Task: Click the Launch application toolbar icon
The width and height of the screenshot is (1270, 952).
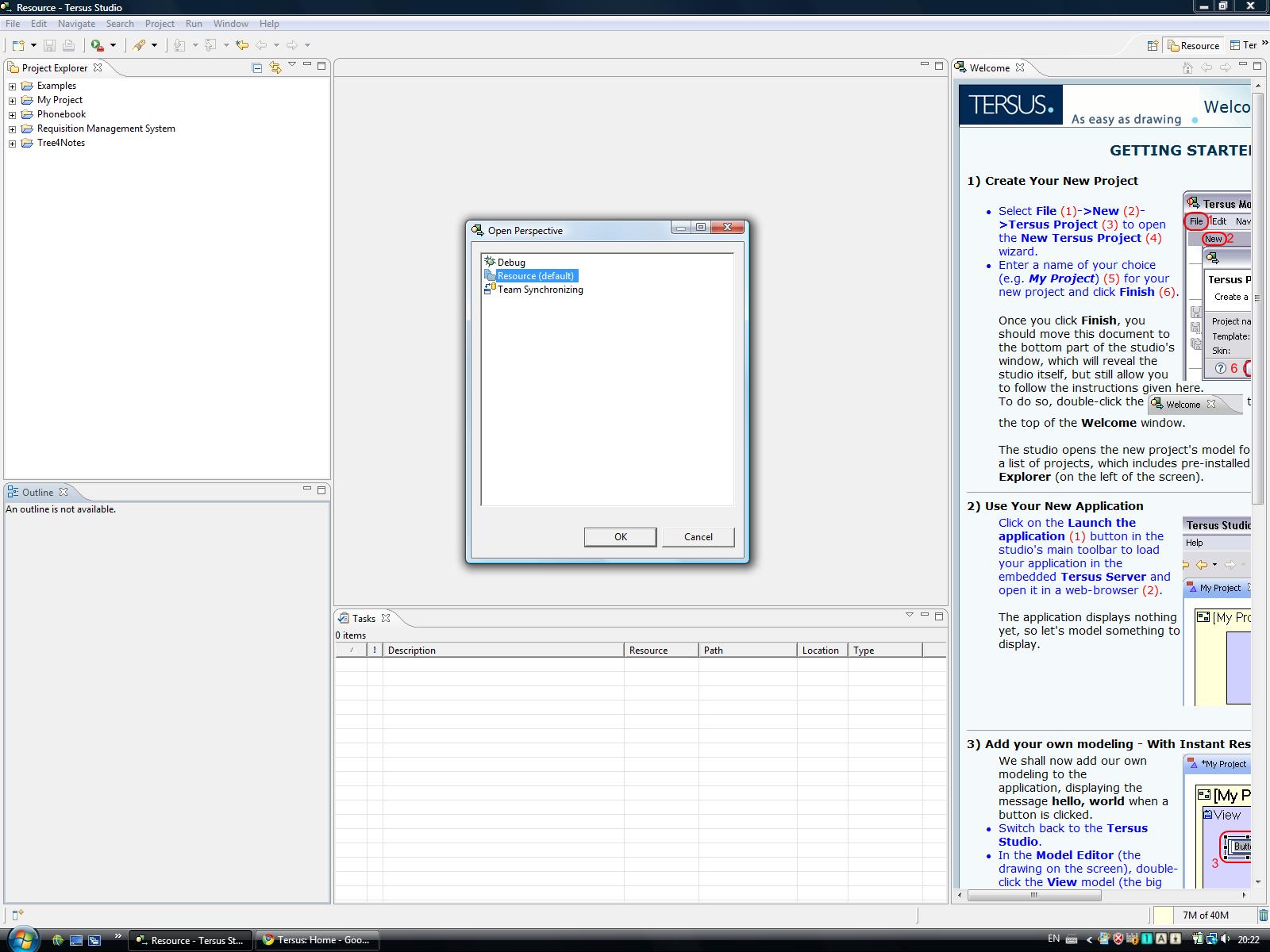Action: click(x=97, y=46)
